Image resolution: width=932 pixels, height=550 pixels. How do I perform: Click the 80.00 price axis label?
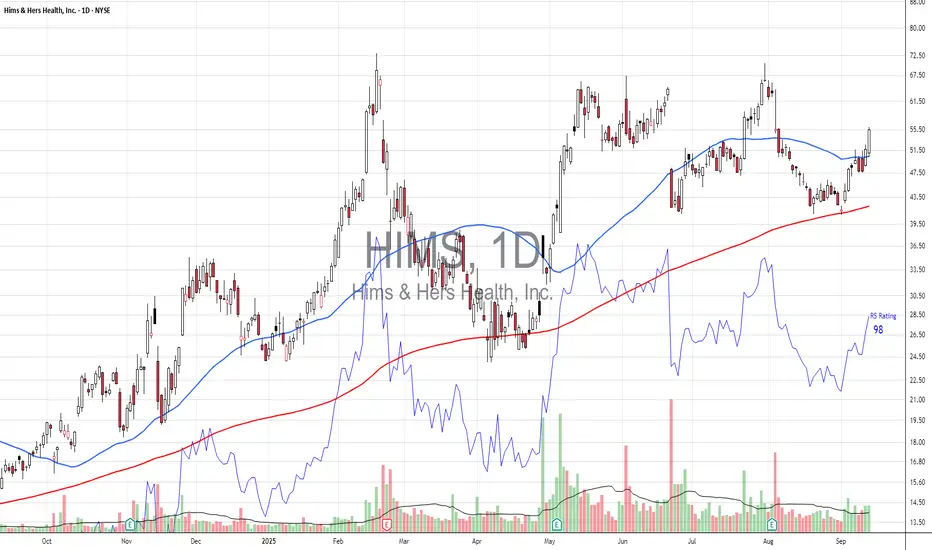917,28
